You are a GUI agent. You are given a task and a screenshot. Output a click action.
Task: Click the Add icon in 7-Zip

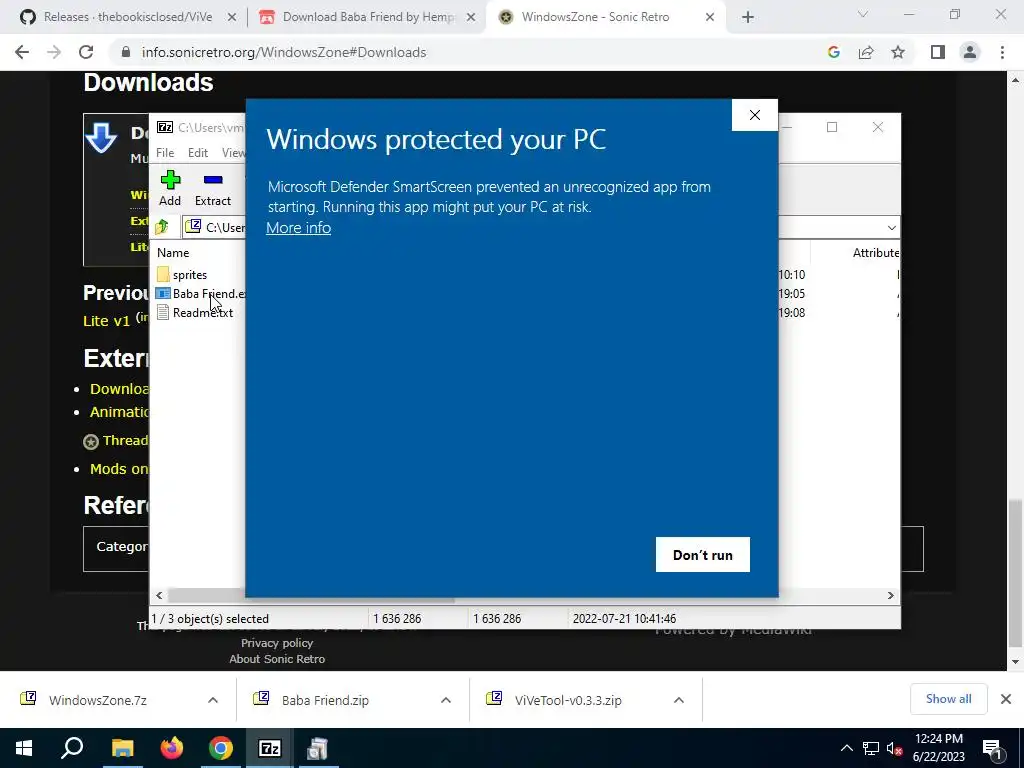click(170, 188)
